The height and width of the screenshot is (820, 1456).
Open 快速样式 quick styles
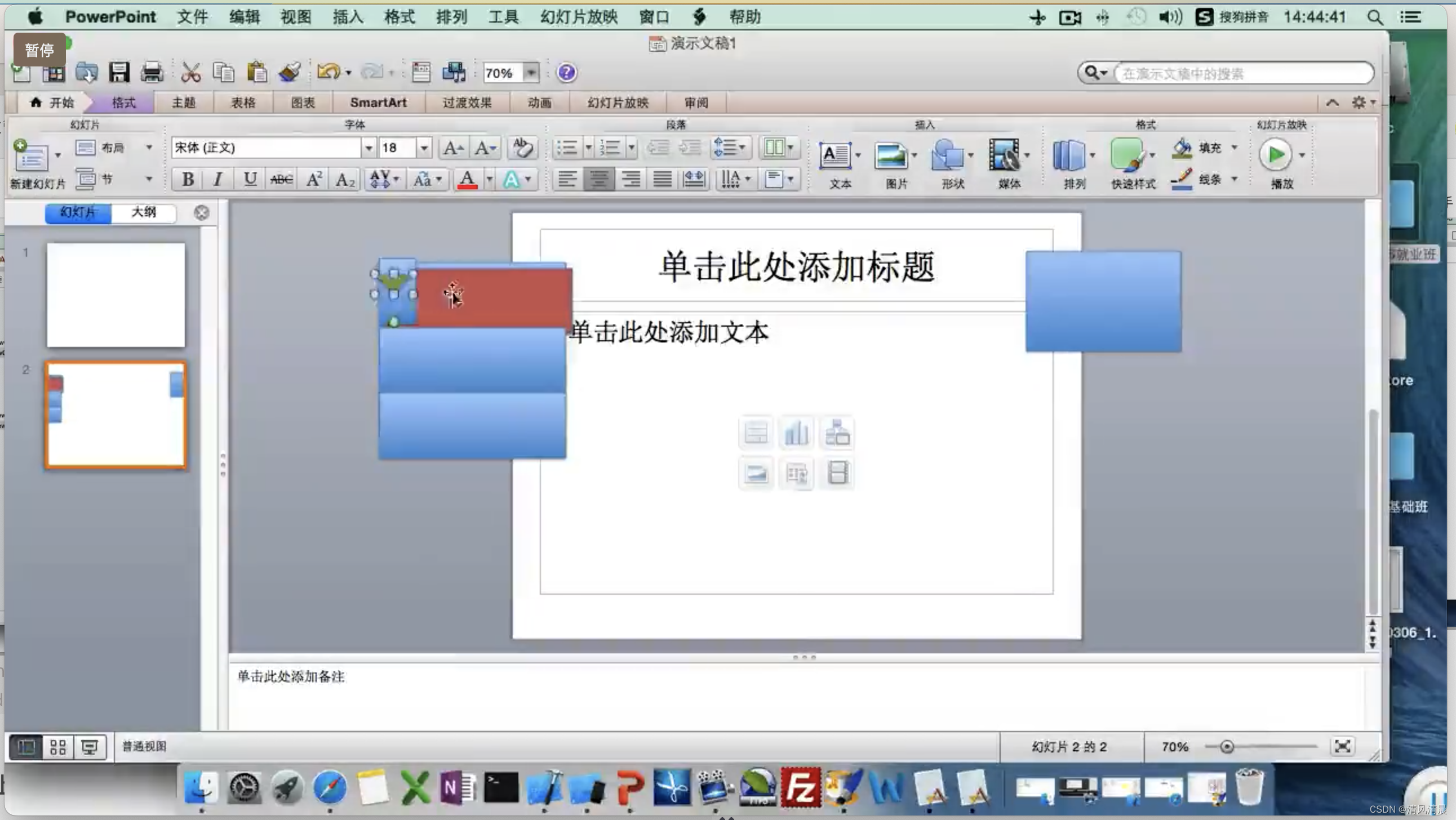(x=1127, y=155)
